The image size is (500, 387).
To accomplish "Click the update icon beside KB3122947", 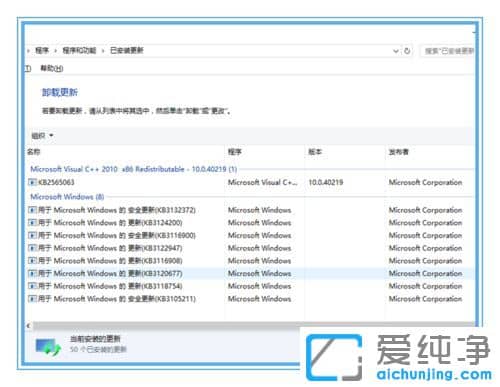I will (x=32, y=248).
